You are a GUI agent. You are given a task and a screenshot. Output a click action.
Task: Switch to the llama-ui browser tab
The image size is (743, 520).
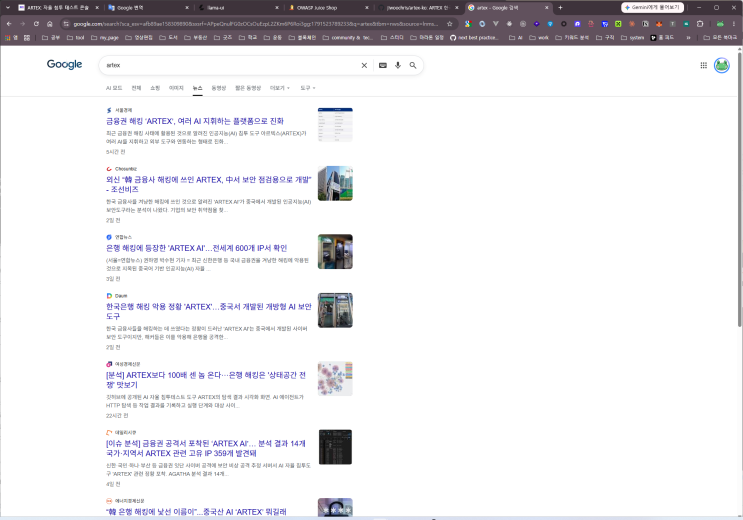(237, 8)
